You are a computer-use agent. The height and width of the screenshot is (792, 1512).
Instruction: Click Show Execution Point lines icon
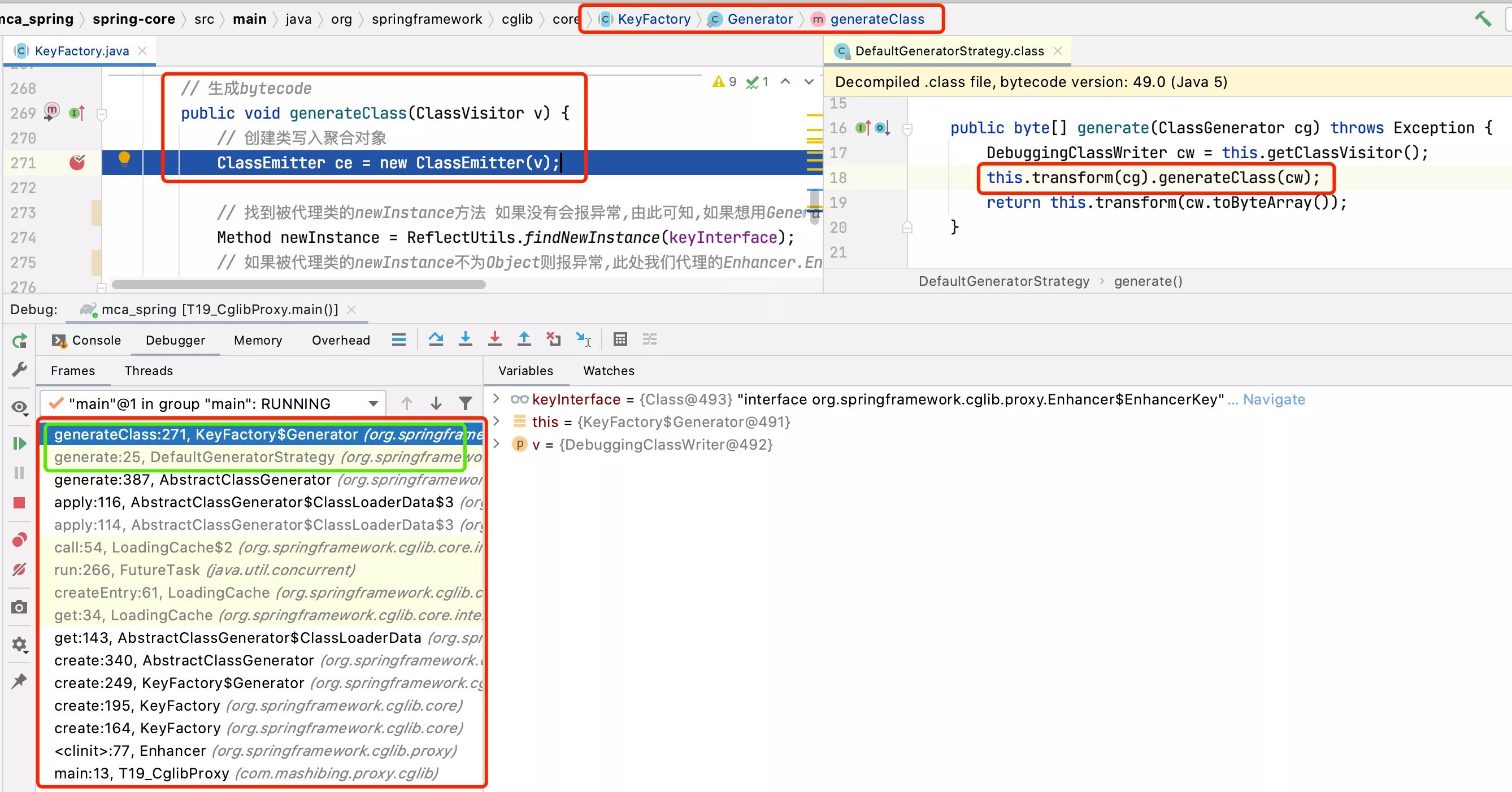[399, 339]
